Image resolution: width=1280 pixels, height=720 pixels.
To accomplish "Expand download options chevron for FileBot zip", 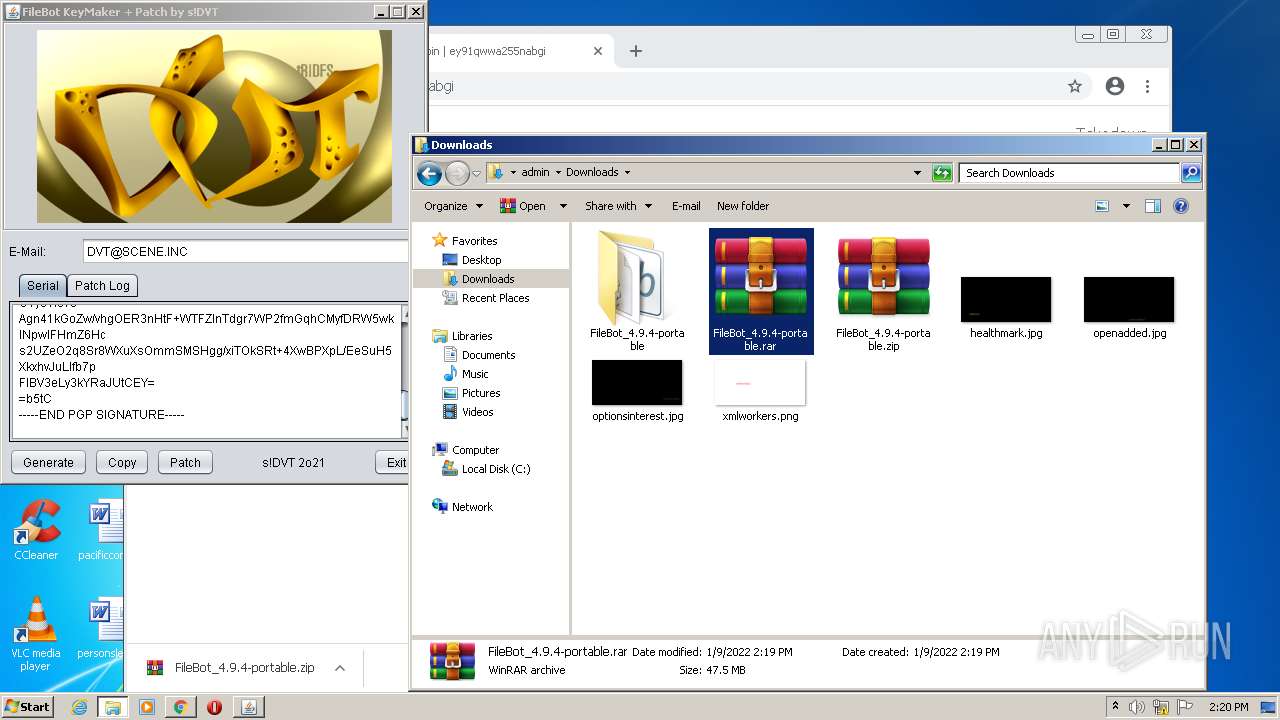I will 340,668.
